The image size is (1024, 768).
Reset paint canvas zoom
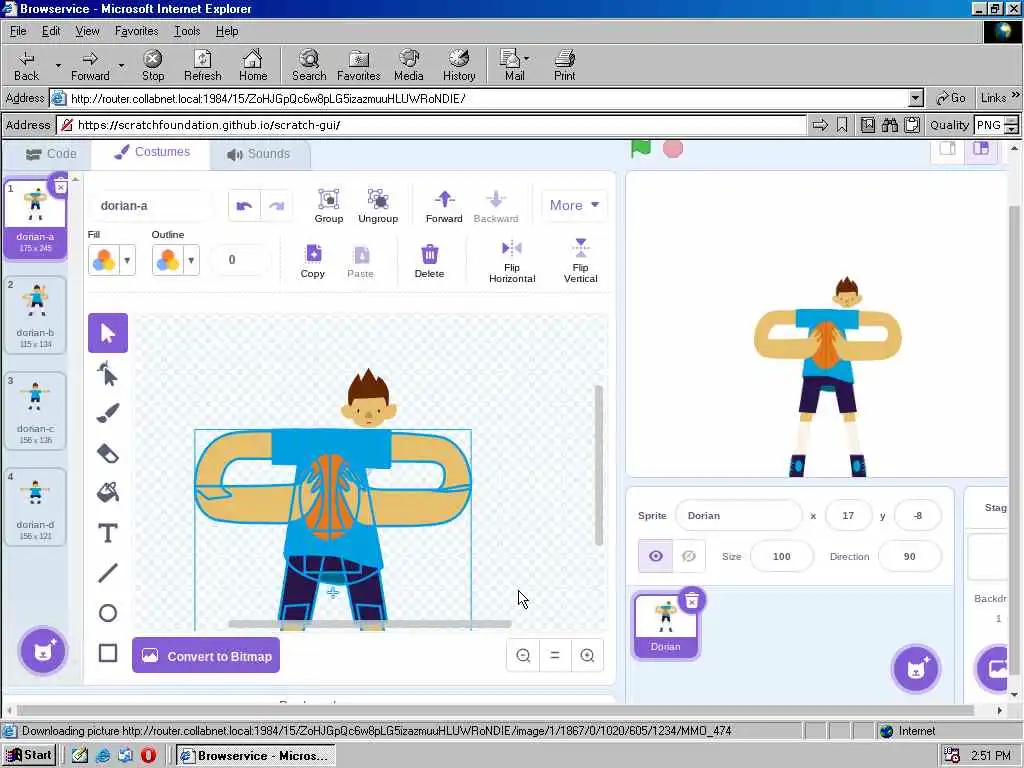tap(555, 655)
